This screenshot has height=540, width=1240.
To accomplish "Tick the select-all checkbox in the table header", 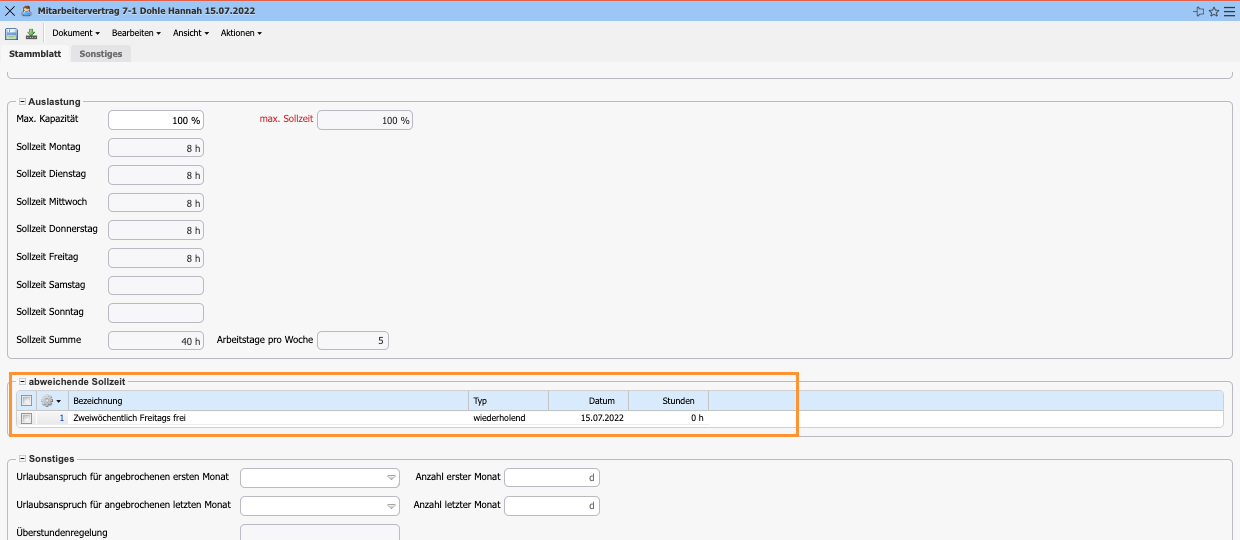I will [x=27, y=401].
